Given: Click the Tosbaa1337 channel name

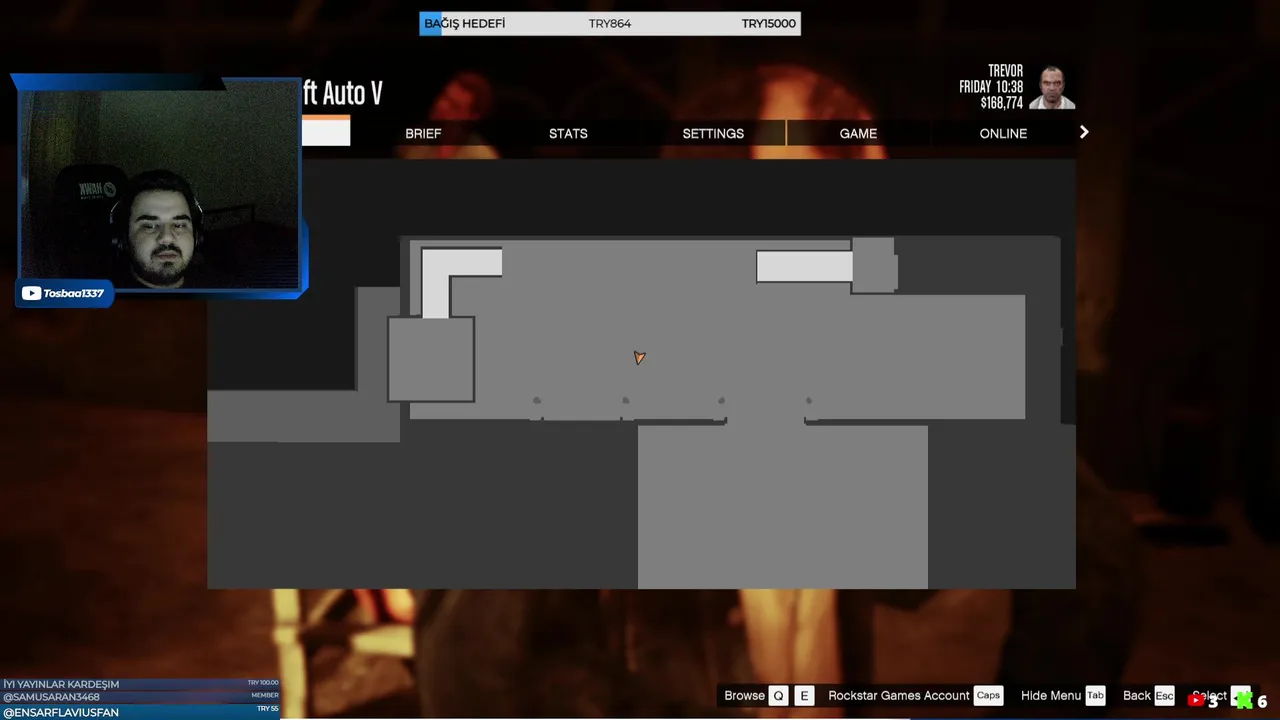Looking at the screenshot, I should tap(73, 293).
